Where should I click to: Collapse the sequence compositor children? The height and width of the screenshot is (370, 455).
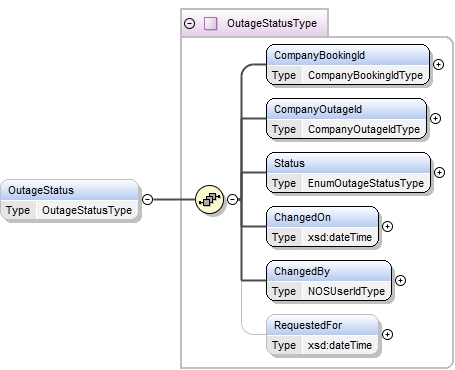coord(232,199)
